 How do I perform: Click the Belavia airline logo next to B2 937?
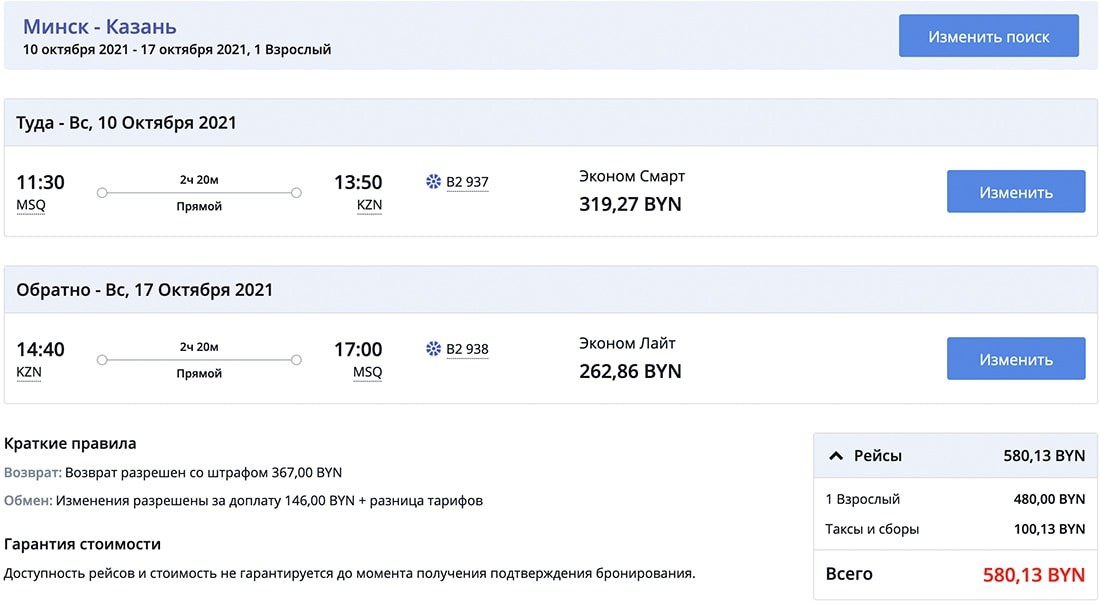tap(433, 182)
